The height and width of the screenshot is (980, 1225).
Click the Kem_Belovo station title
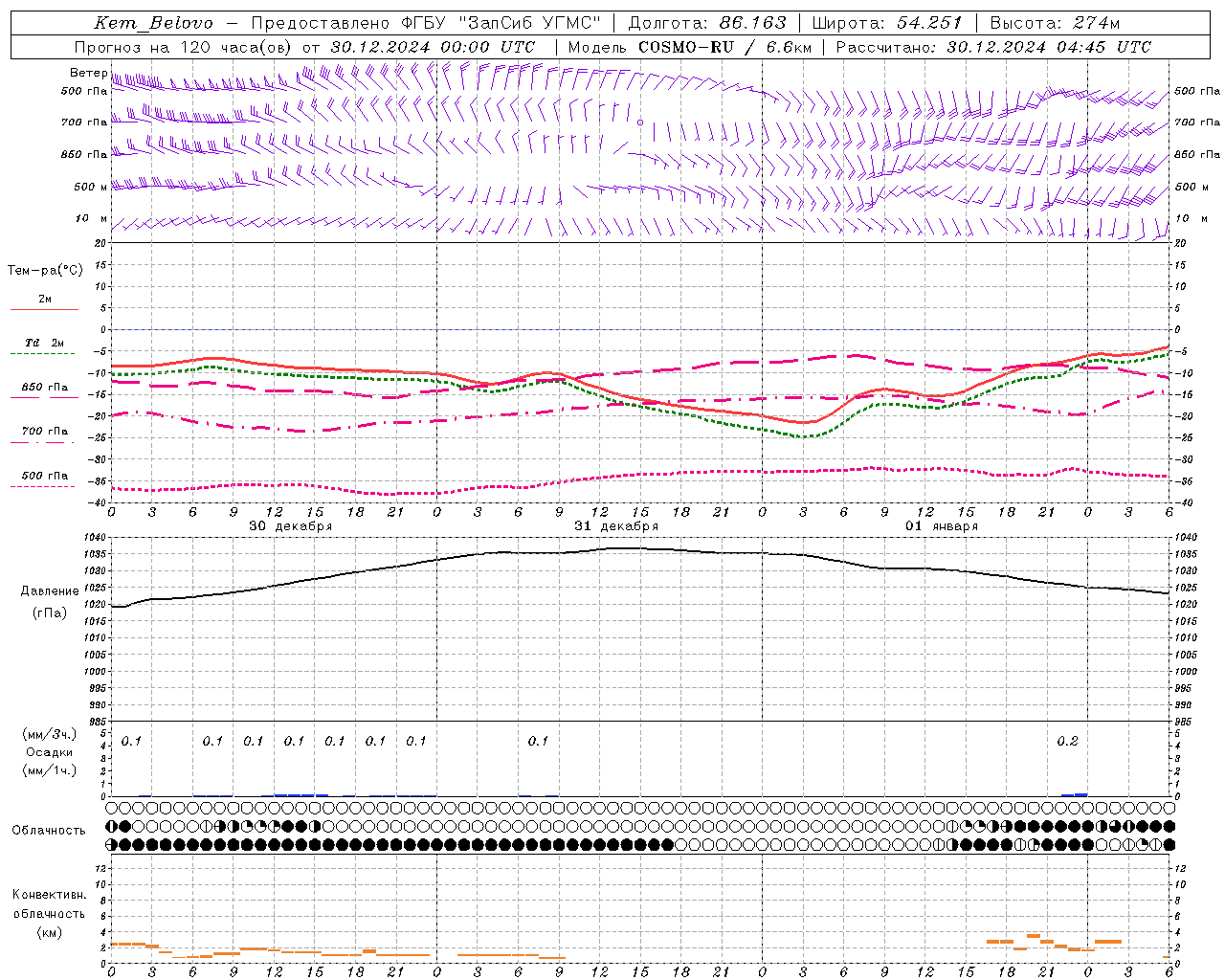click(x=153, y=23)
